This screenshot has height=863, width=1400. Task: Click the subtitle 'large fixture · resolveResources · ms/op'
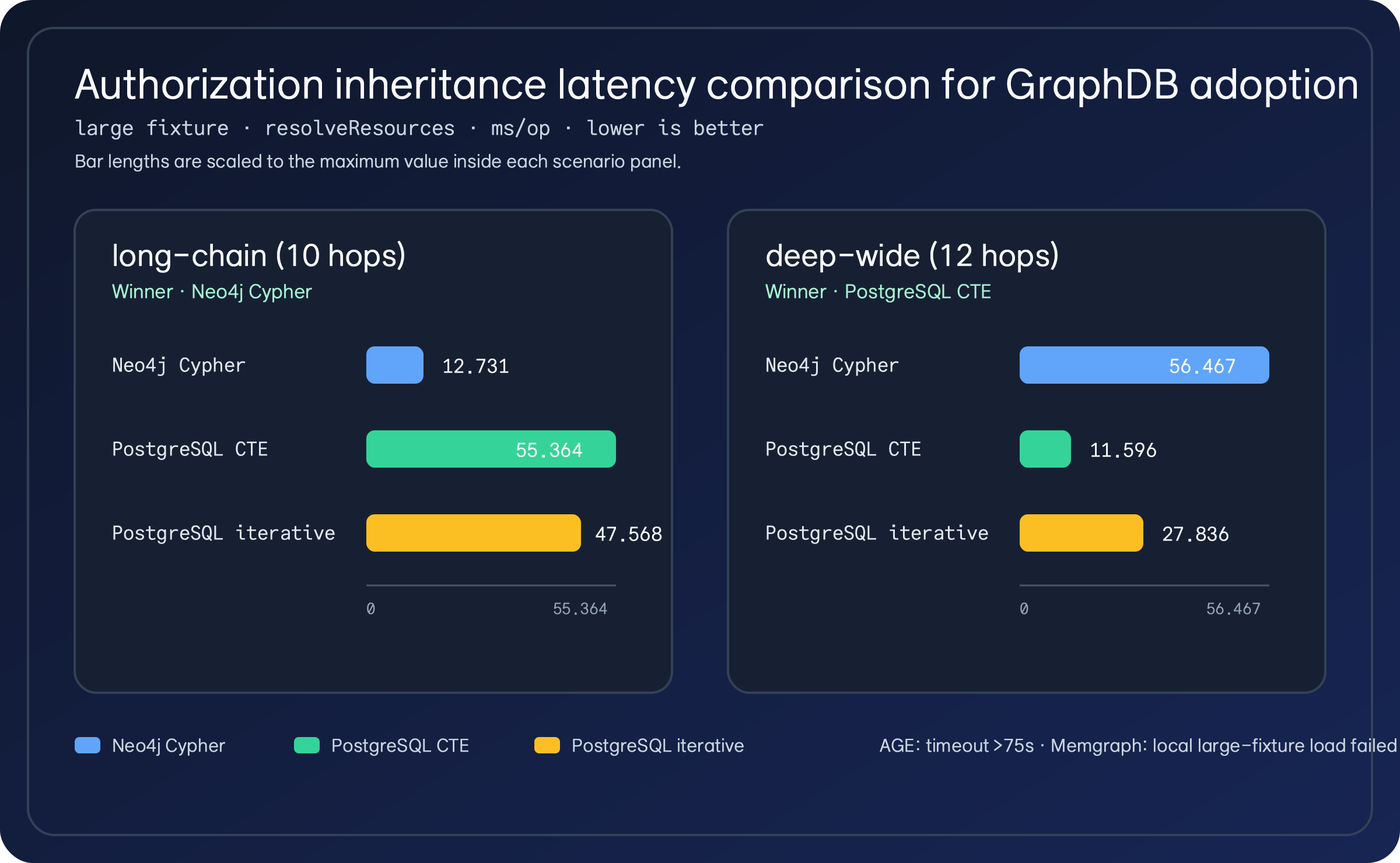(313, 128)
